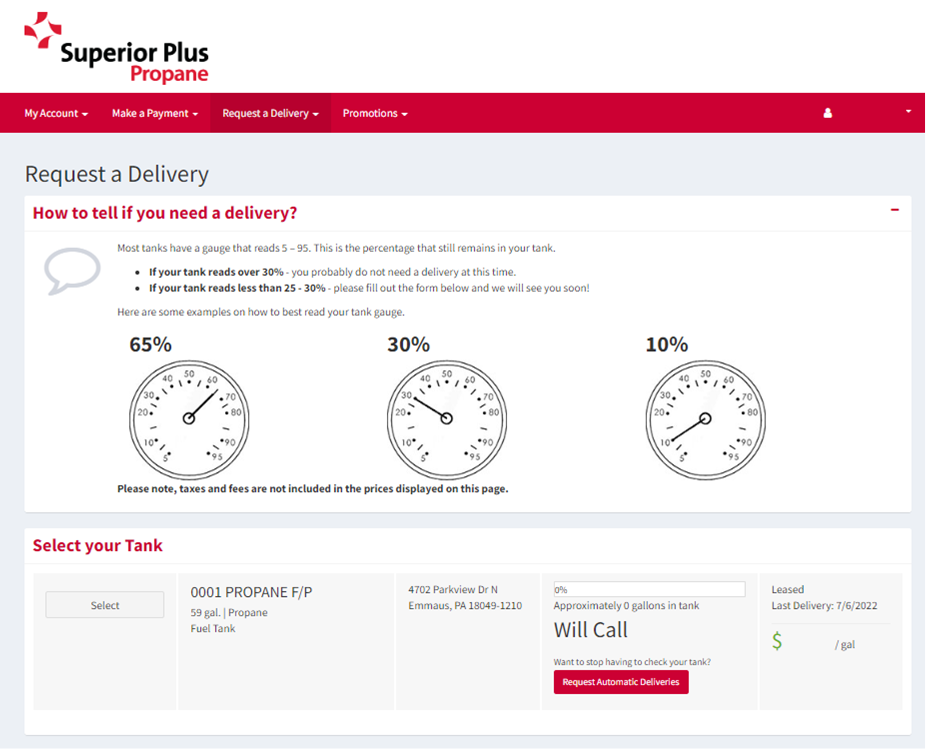Expand the caret dropdown beside the user icon
926x749 pixels.
[x=908, y=111]
